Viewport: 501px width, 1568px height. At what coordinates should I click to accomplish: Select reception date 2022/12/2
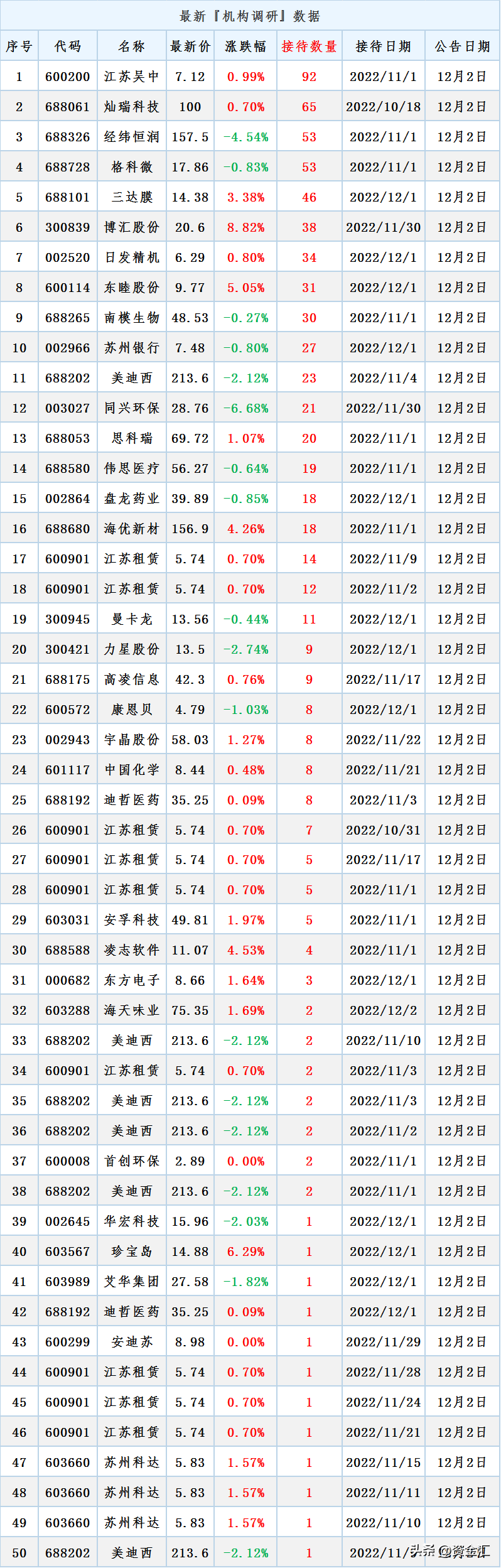pos(384,1010)
